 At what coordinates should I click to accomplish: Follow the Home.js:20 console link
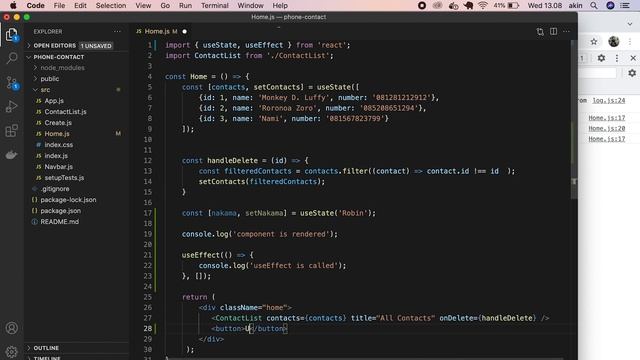[607, 129]
